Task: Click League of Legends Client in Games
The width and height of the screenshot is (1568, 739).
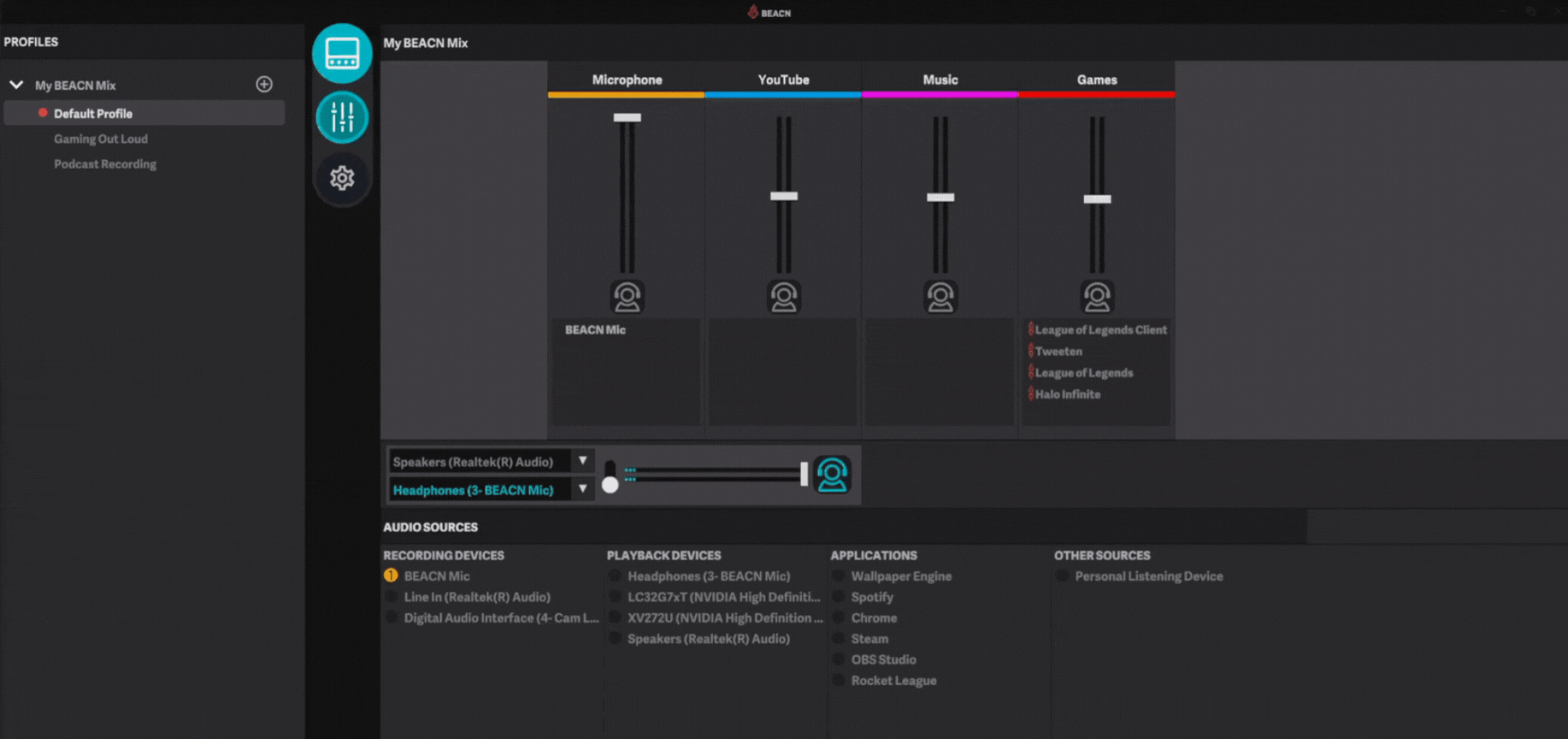Action: point(1100,330)
